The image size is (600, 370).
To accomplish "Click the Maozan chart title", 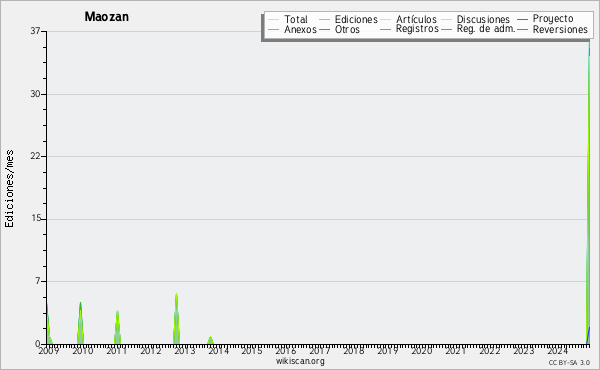I will click(107, 17).
